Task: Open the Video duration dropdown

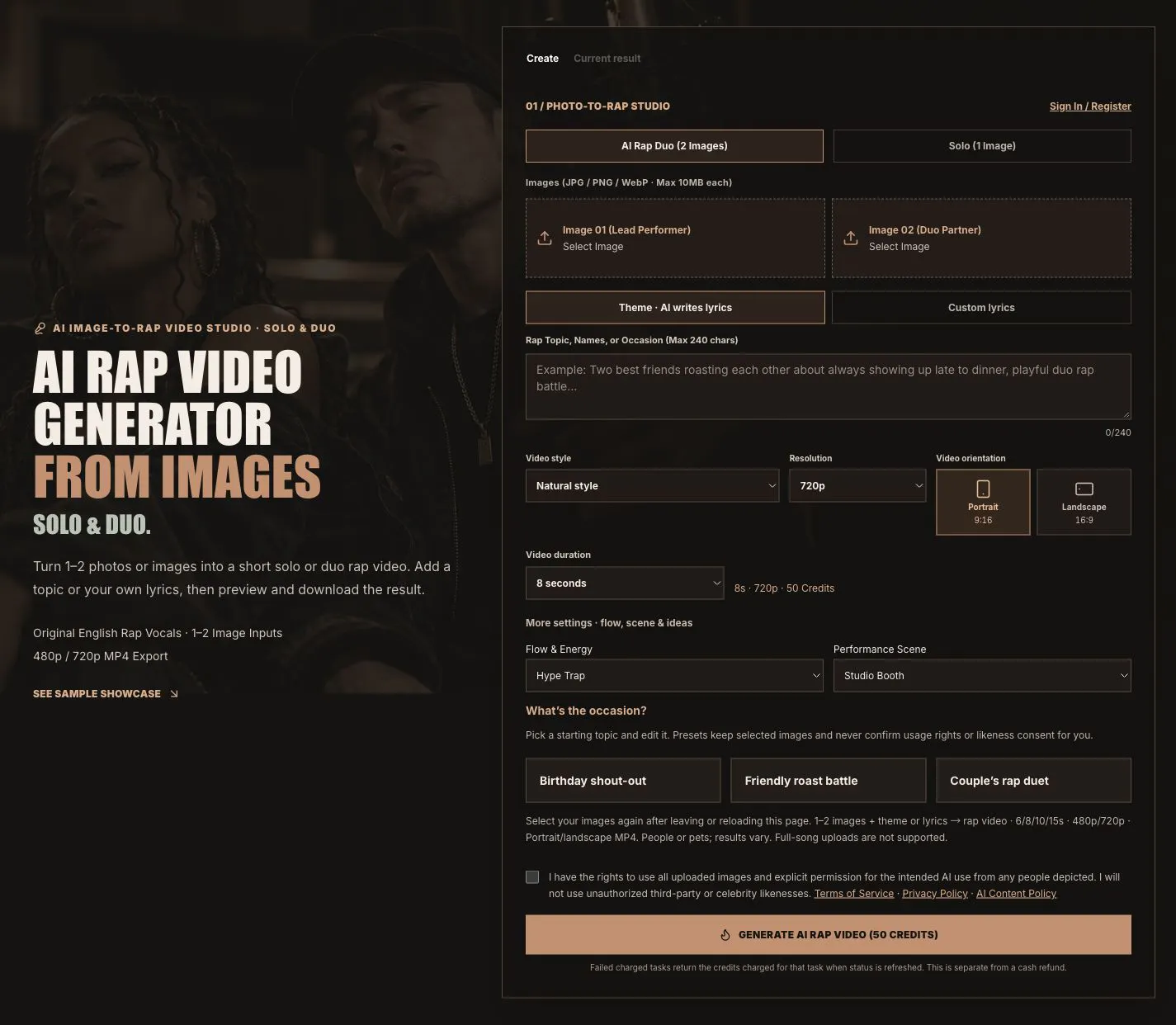Action: point(625,583)
